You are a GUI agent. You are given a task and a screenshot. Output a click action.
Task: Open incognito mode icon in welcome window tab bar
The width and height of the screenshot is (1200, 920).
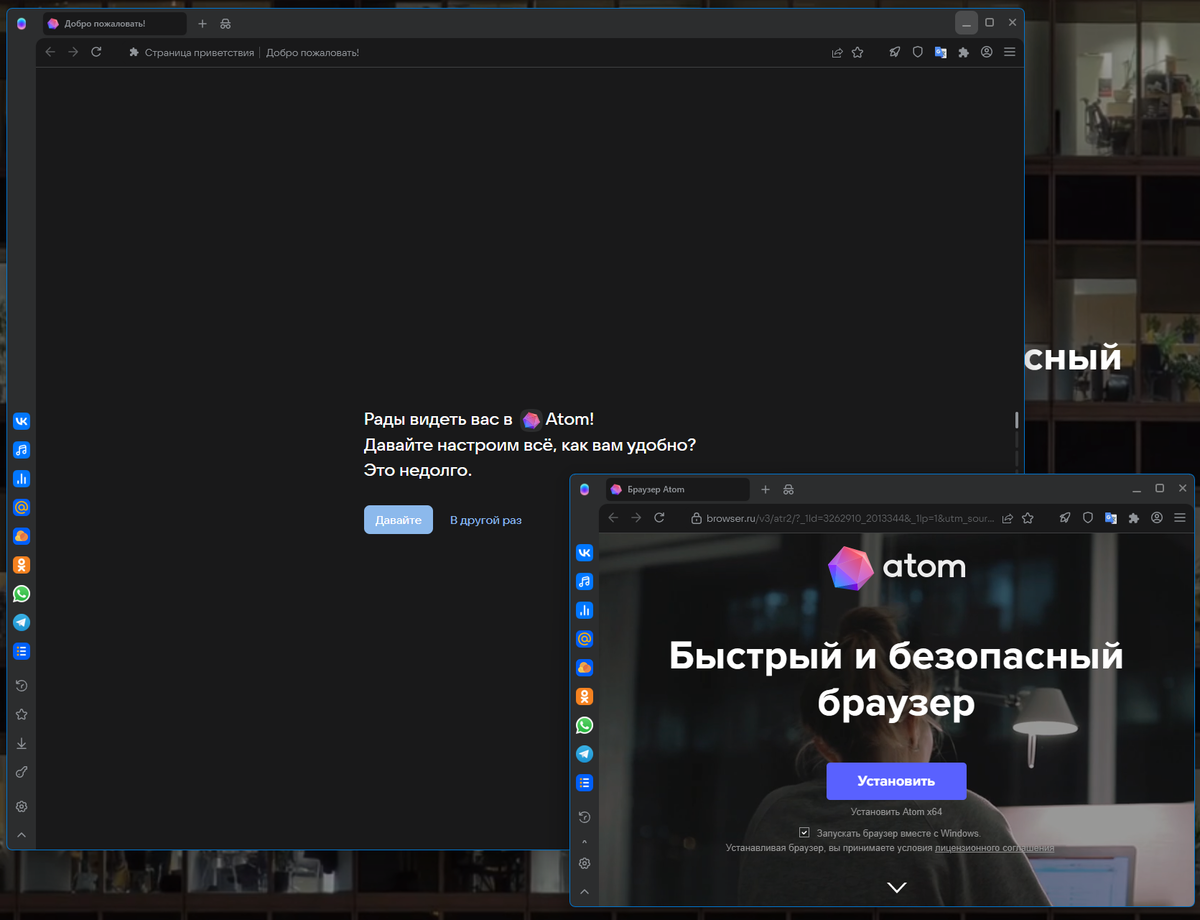point(226,23)
